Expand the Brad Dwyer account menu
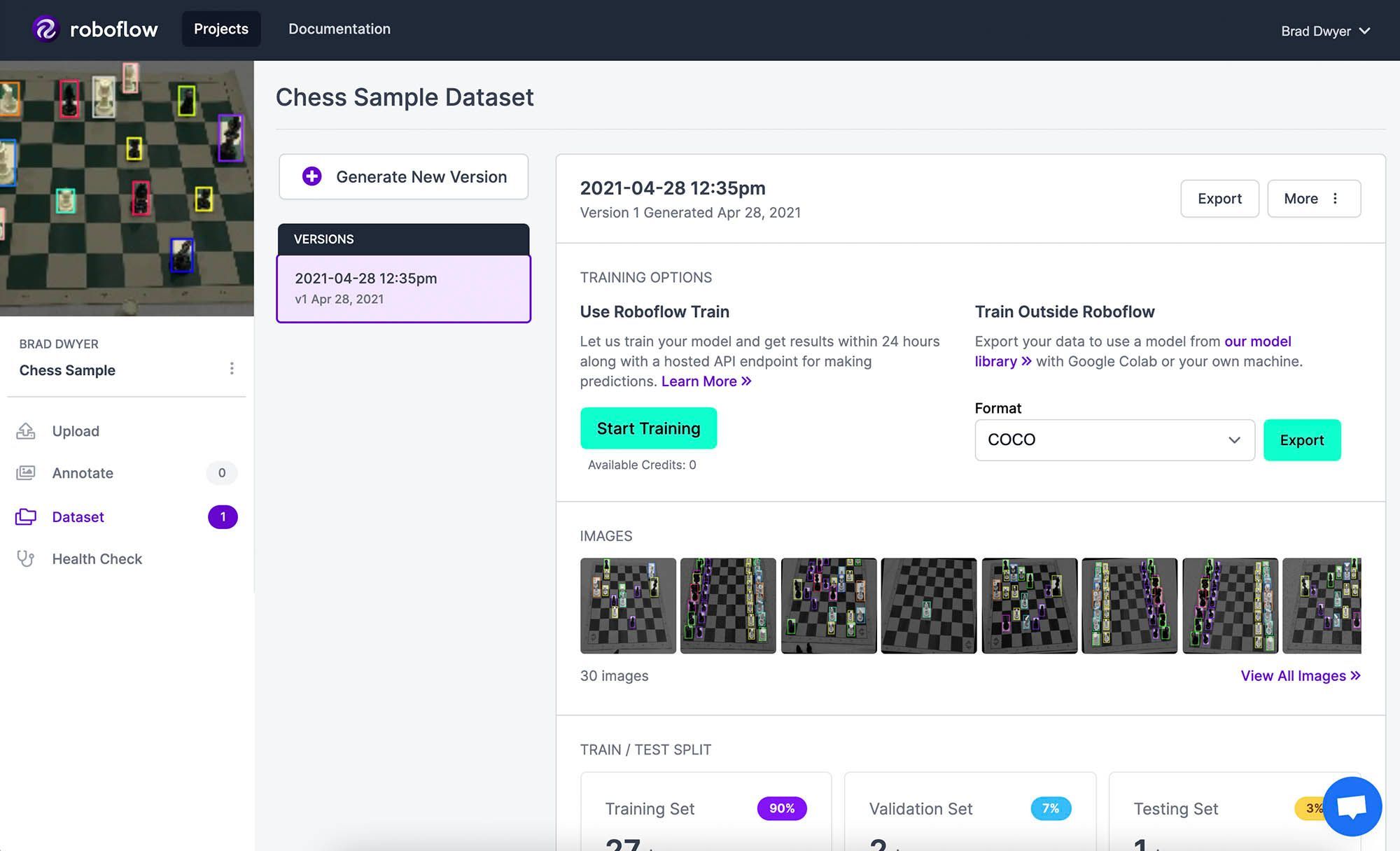 point(1325,30)
